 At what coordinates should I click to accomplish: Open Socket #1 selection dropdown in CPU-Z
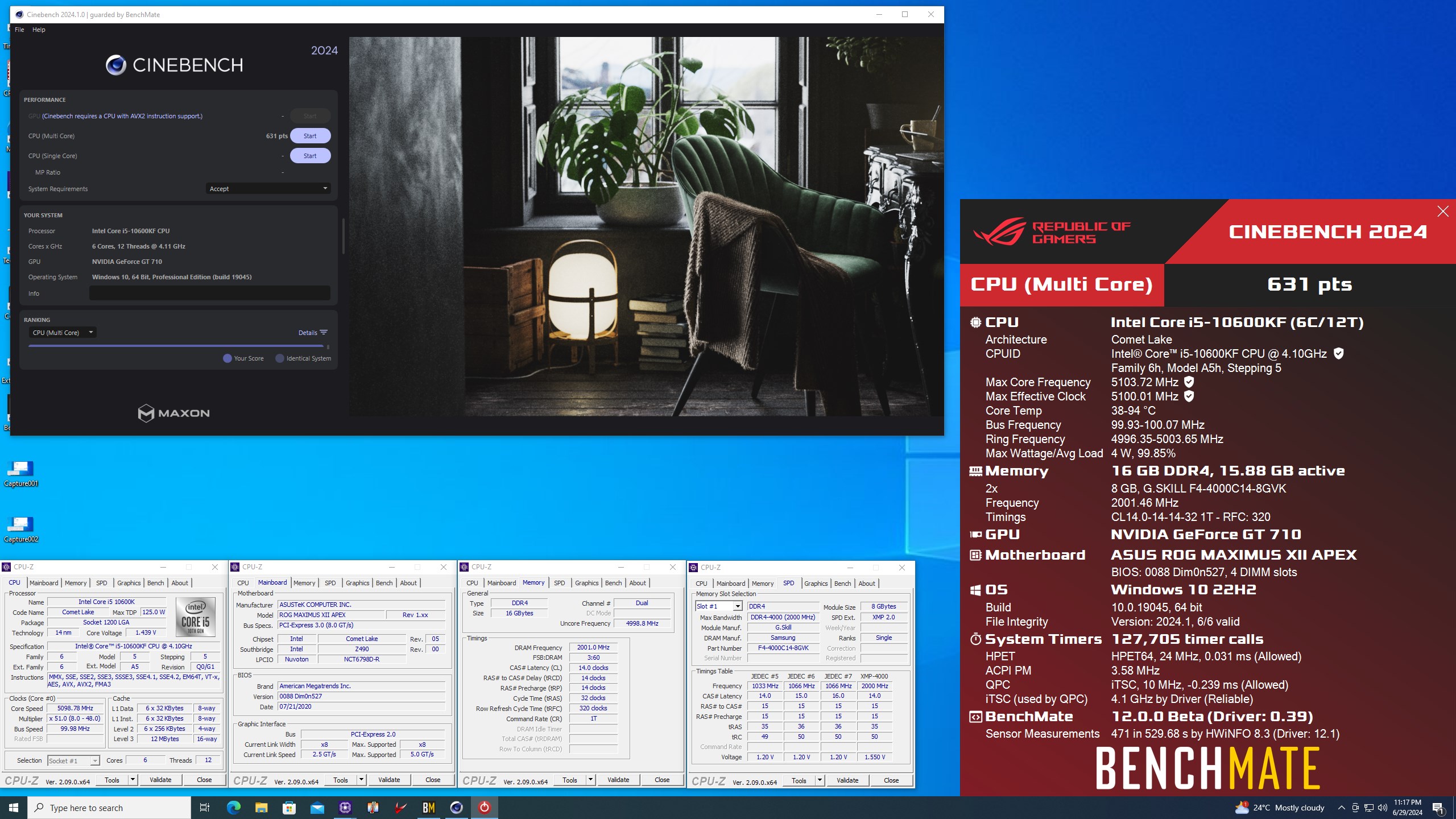73,760
